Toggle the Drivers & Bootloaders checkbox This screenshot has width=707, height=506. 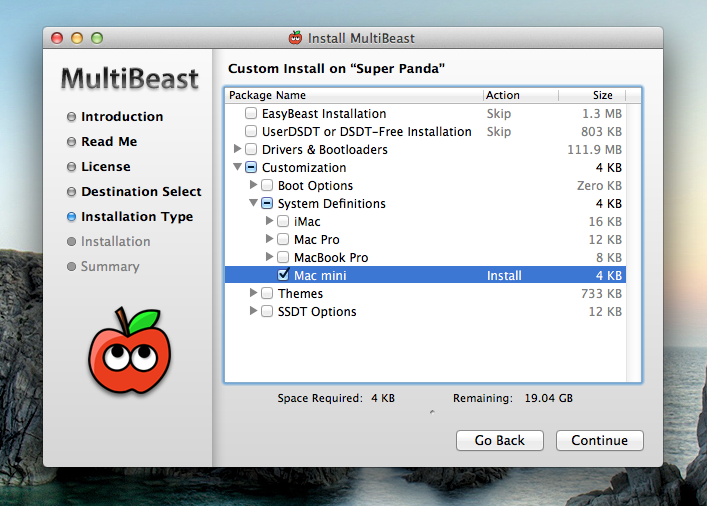[x=251, y=149]
